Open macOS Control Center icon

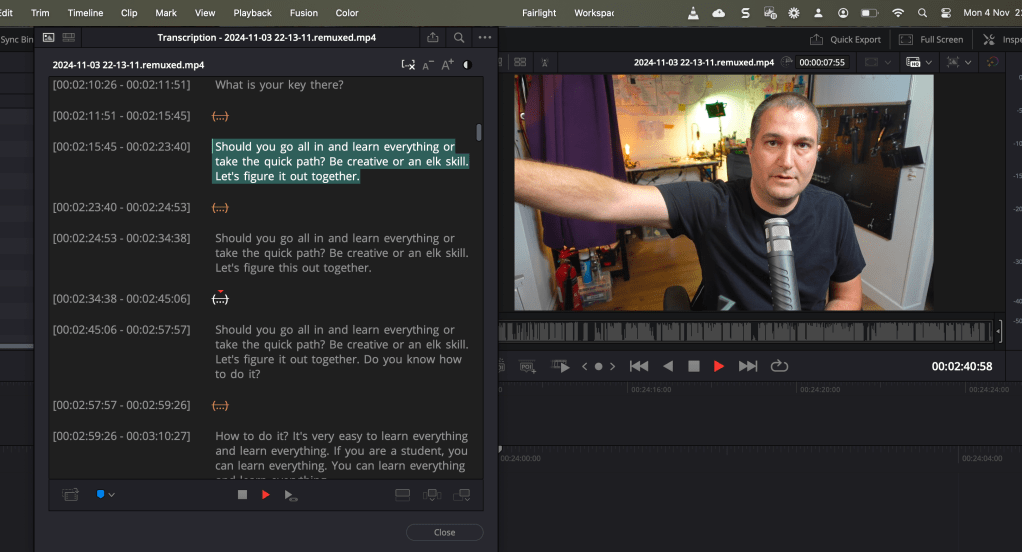click(x=946, y=12)
